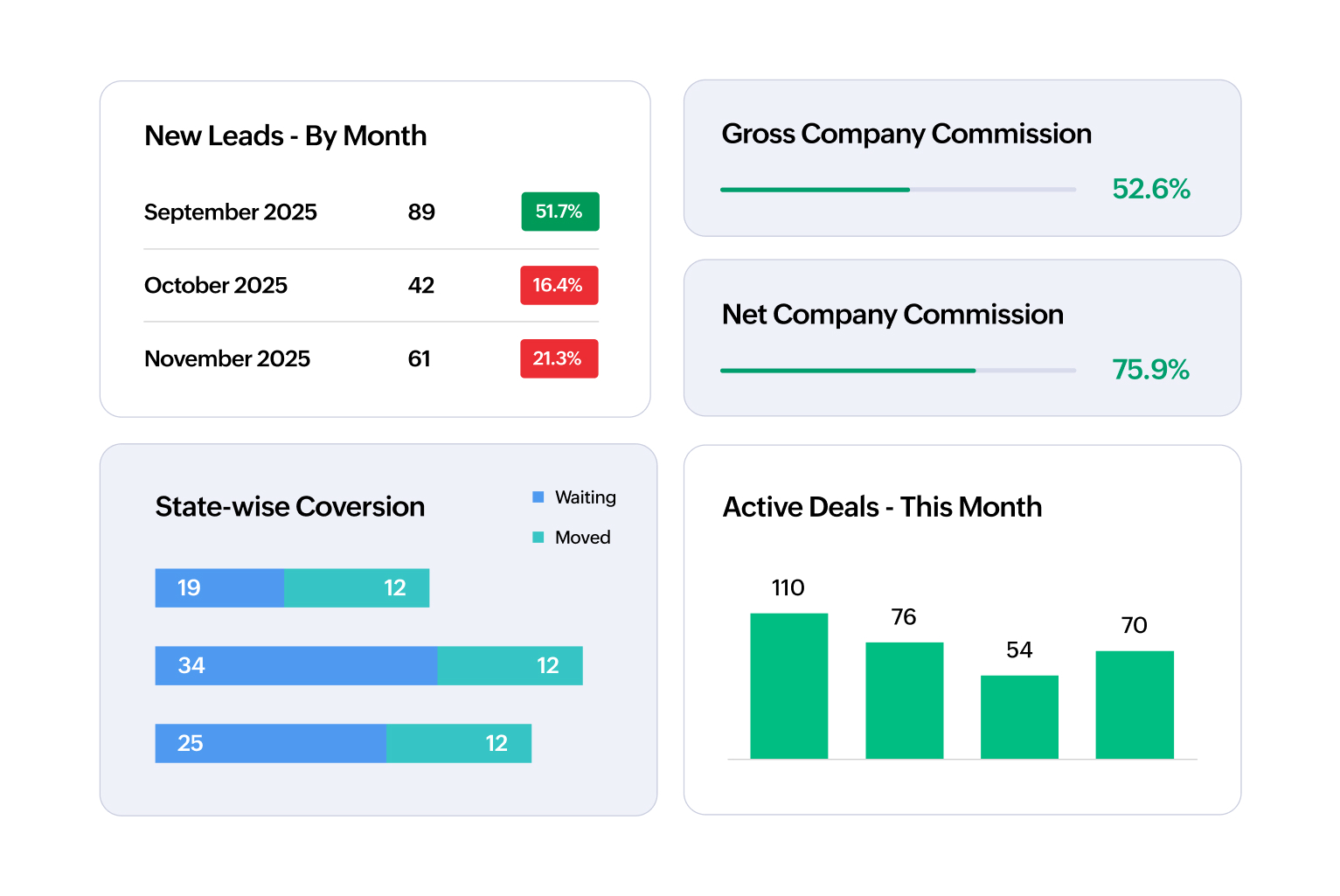
Task: Click the lead count 42
Action: (421, 286)
